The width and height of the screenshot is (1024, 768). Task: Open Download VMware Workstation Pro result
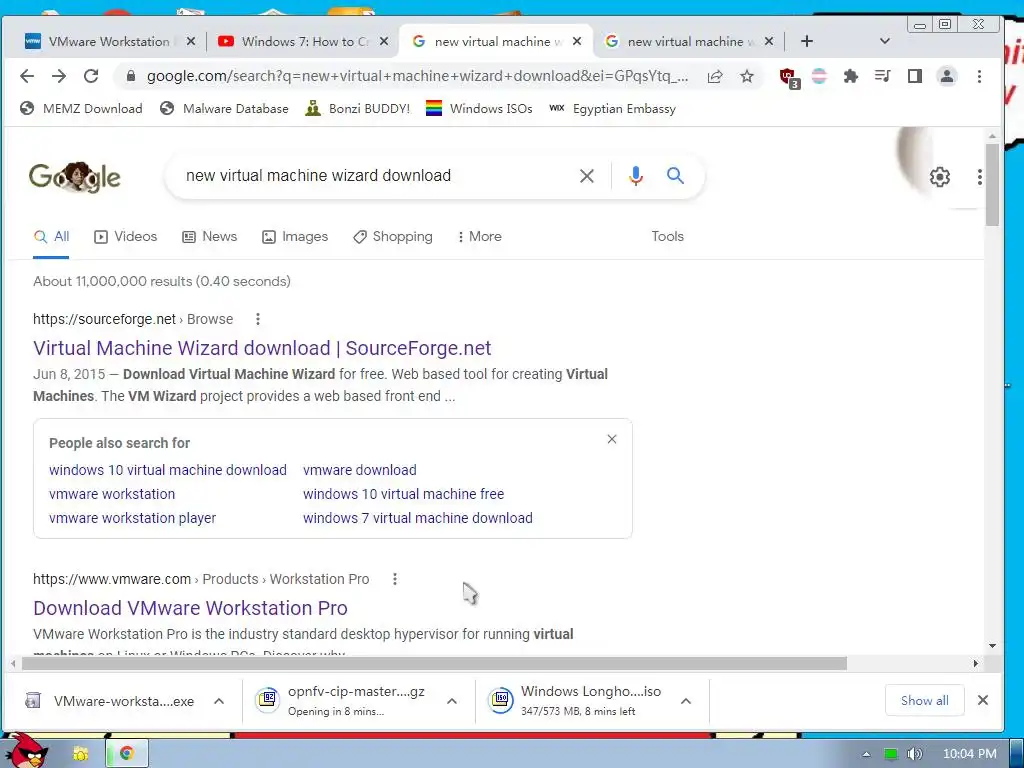pos(190,608)
